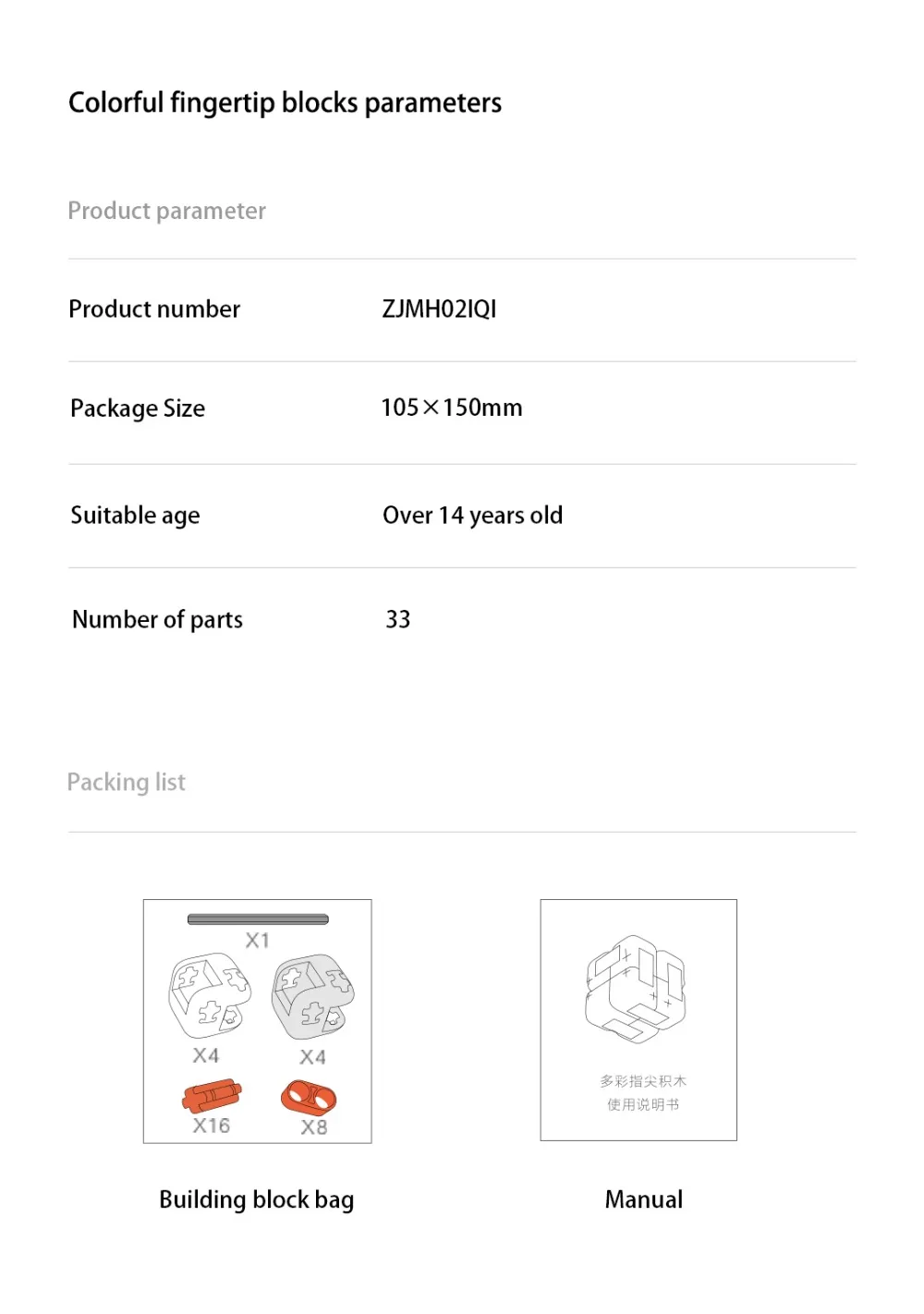Click the white outlined block piece icon
Screen dimensions: 924x1314
[209, 995]
